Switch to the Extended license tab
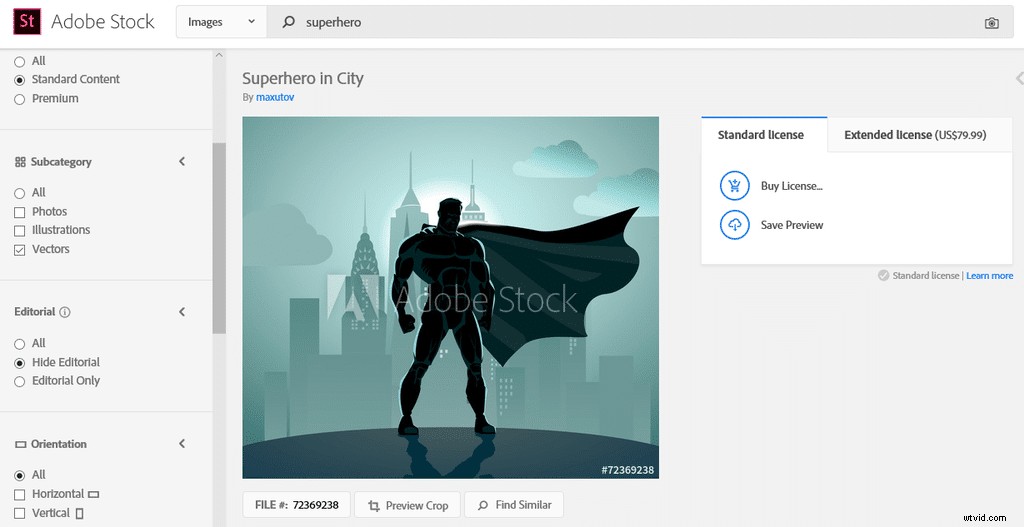The width and height of the screenshot is (1024, 527). (914, 135)
